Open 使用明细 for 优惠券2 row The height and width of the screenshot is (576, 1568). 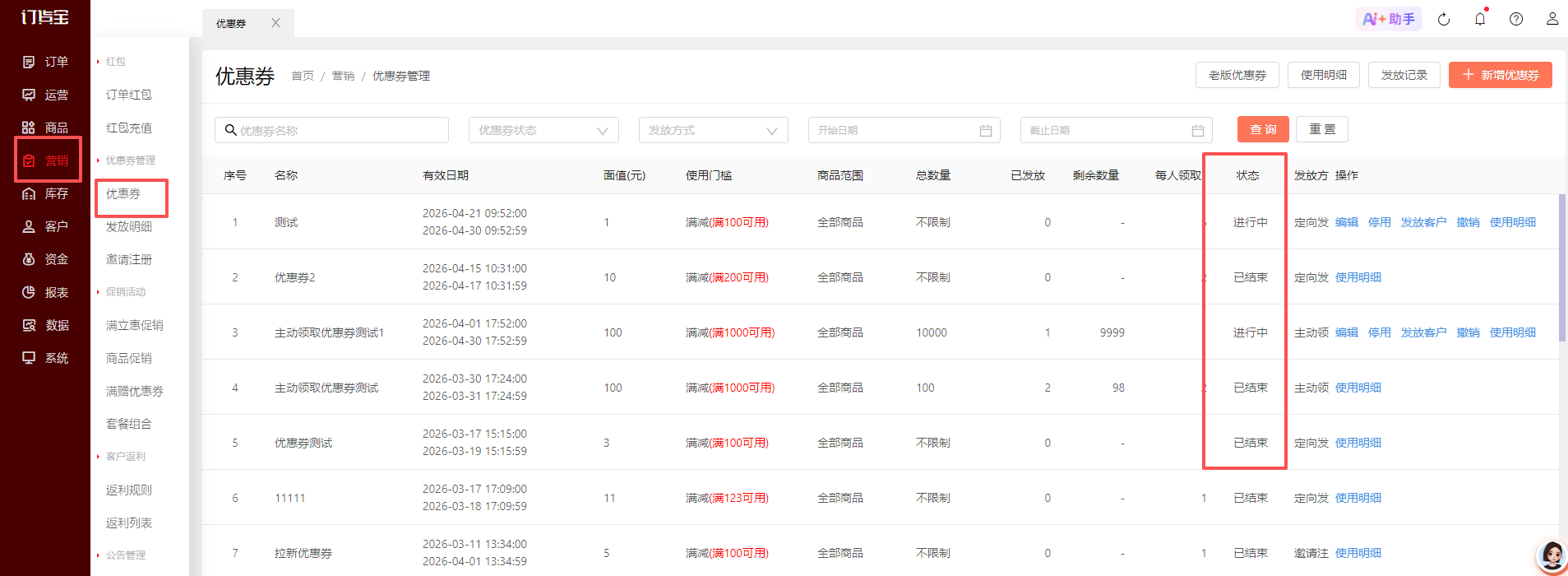pos(1358,277)
